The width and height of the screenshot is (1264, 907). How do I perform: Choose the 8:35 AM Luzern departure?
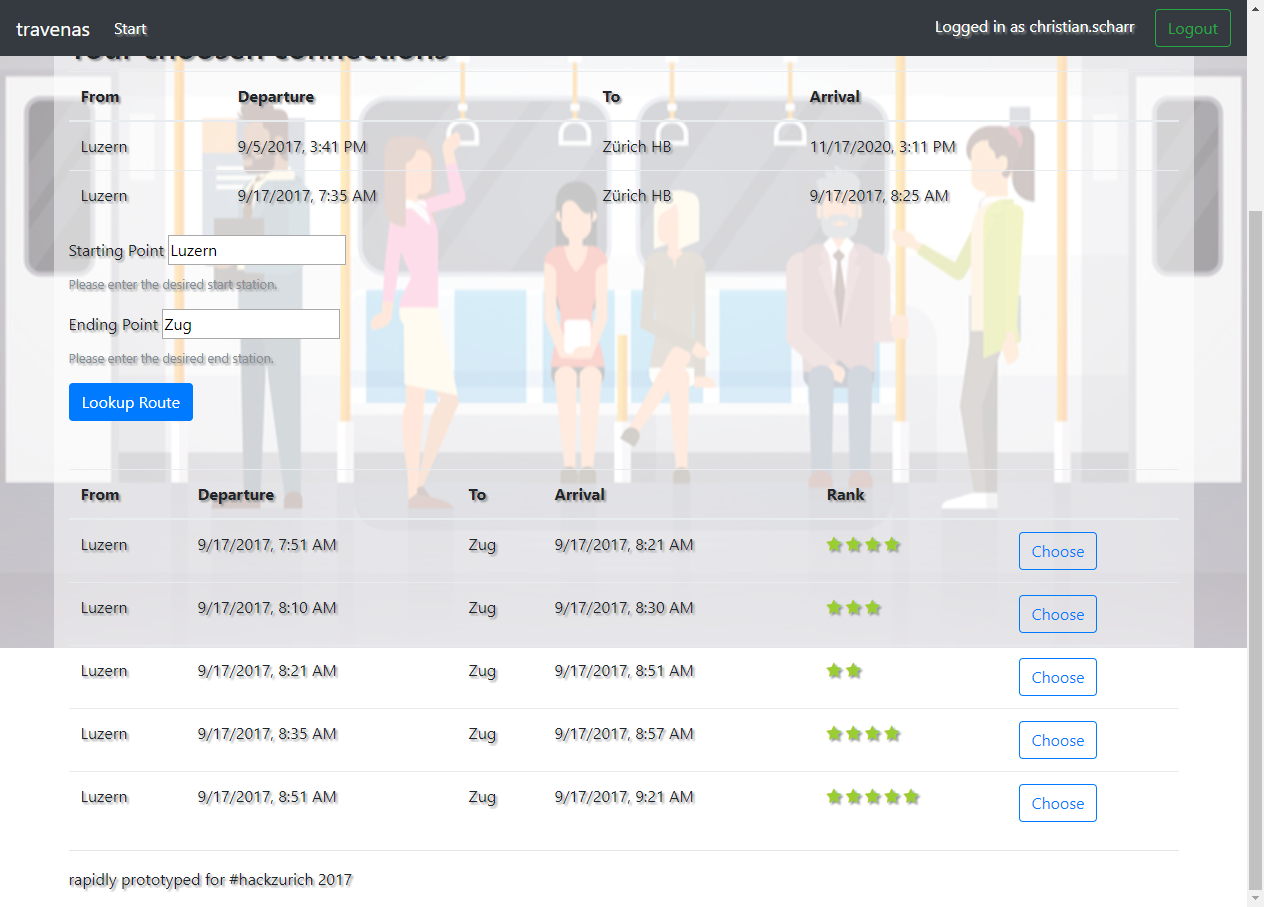[x=1057, y=740]
